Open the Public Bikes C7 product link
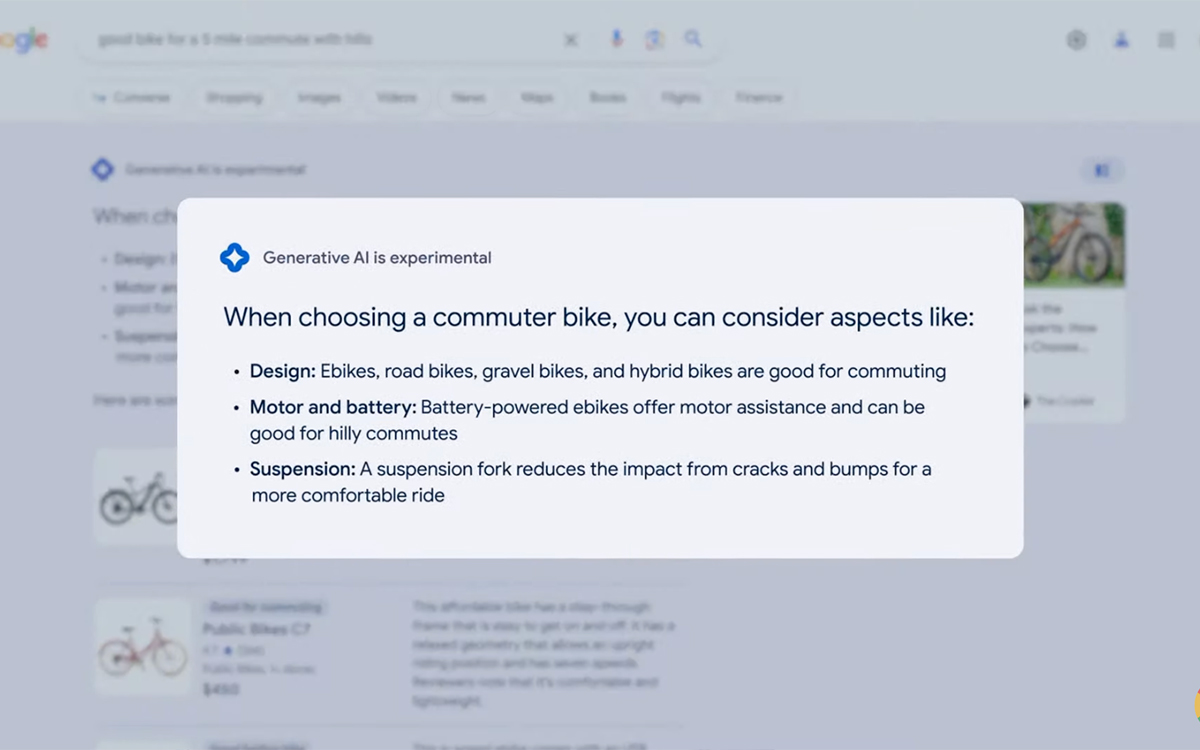The image size is (1200, 750). coord(257,629)
